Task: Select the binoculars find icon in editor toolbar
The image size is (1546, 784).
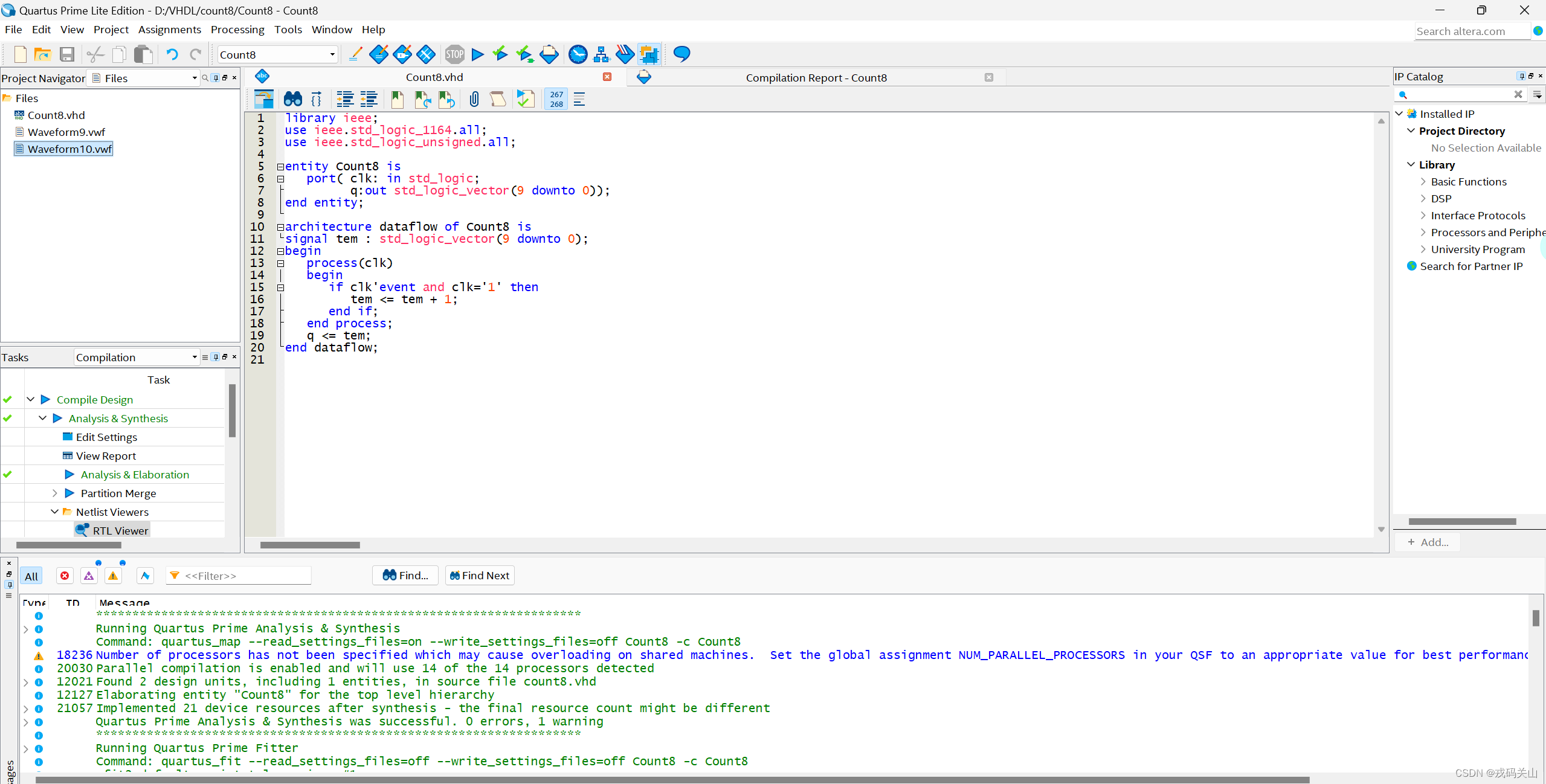Action: pyautogui.click(x=292, y=98)
